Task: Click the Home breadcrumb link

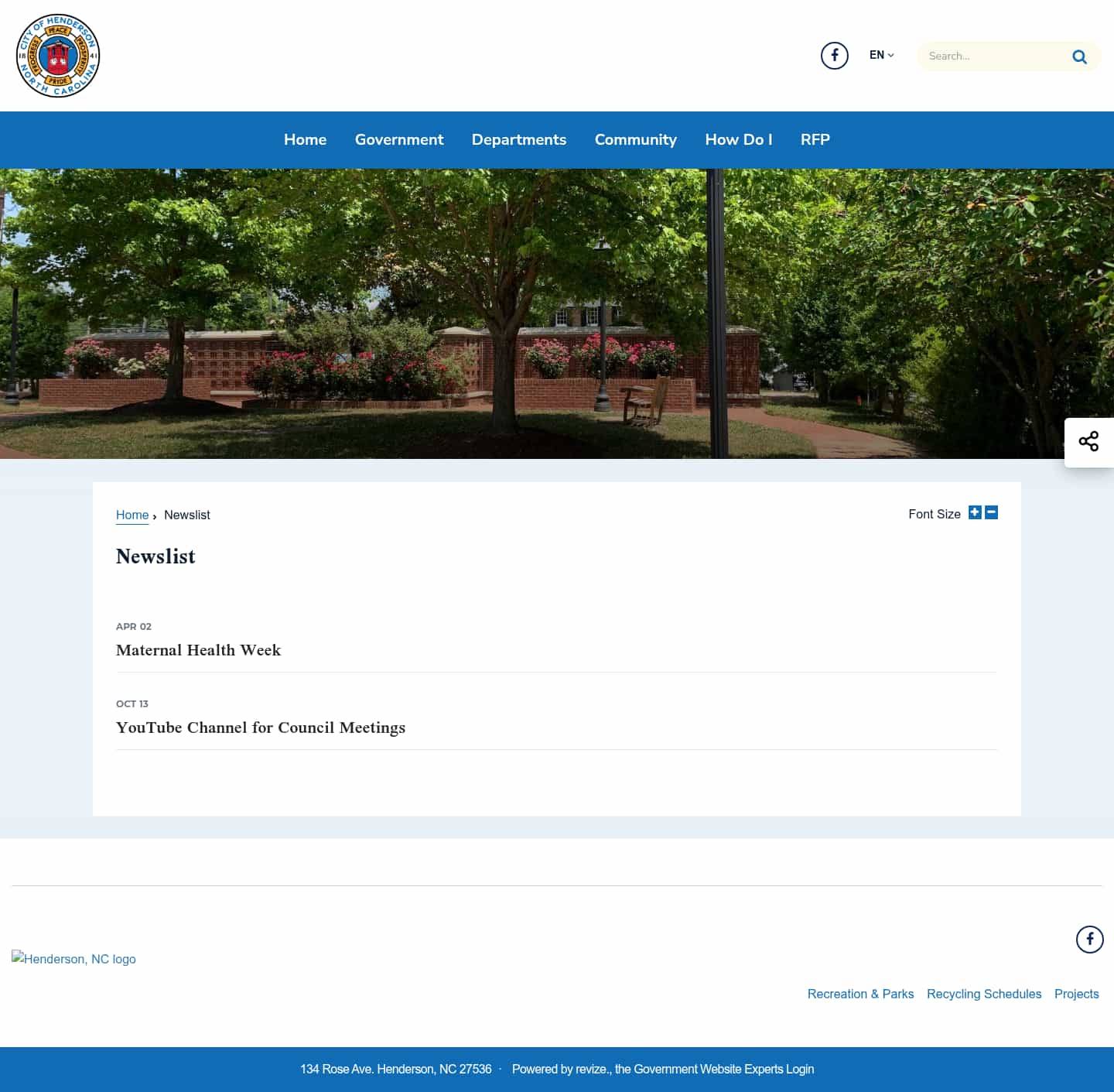Action: (x=132, y=515)
